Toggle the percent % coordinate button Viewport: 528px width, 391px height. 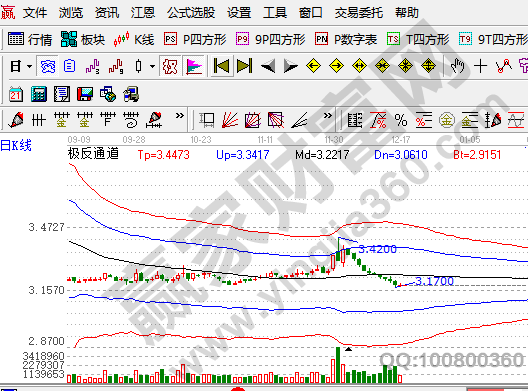[x=401, y=120]
